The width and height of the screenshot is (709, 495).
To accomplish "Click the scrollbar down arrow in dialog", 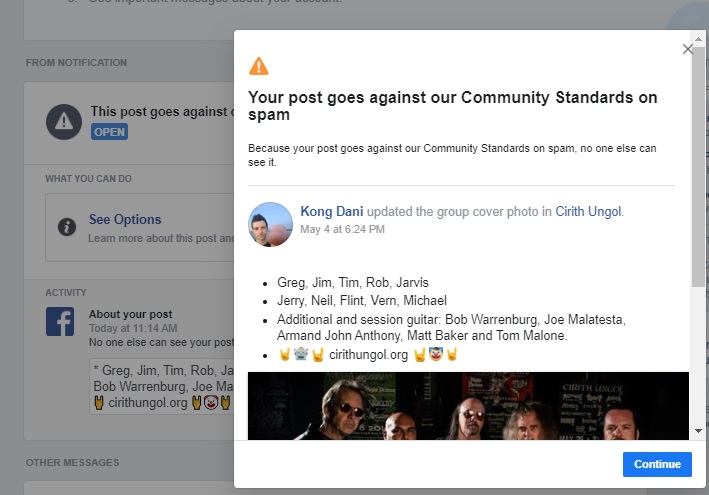I will click(x=697, y=431).
